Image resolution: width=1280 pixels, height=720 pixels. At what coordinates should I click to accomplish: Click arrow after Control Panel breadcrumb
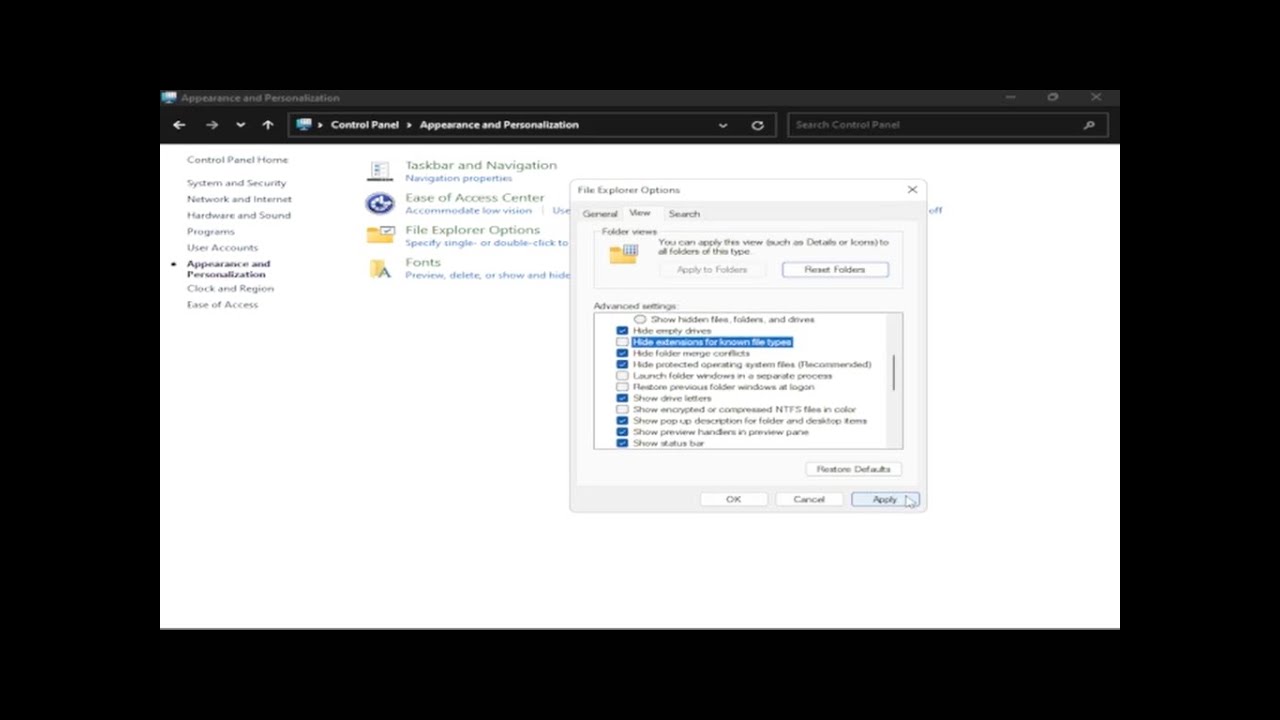click(x=409, y=125)
